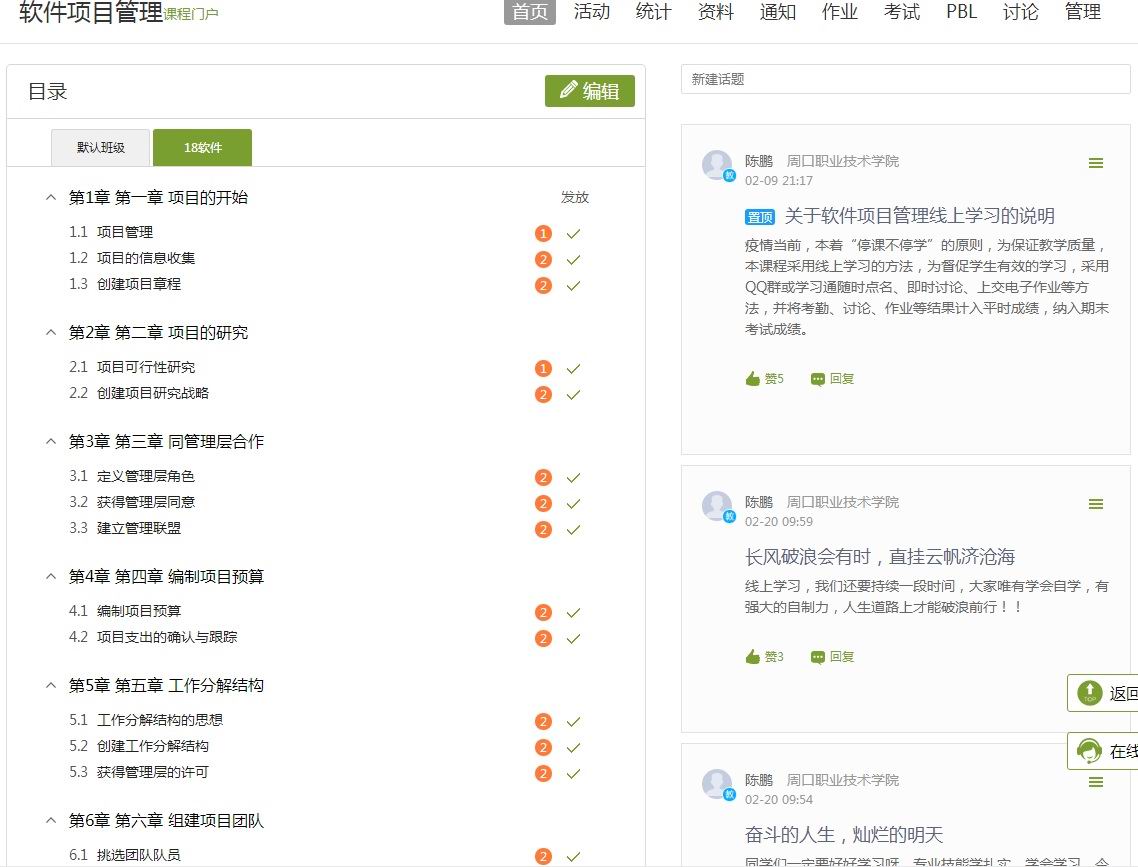Open section 4.2 项目支出的确认与跟踪
The image size is (1138, 867).
167,637
